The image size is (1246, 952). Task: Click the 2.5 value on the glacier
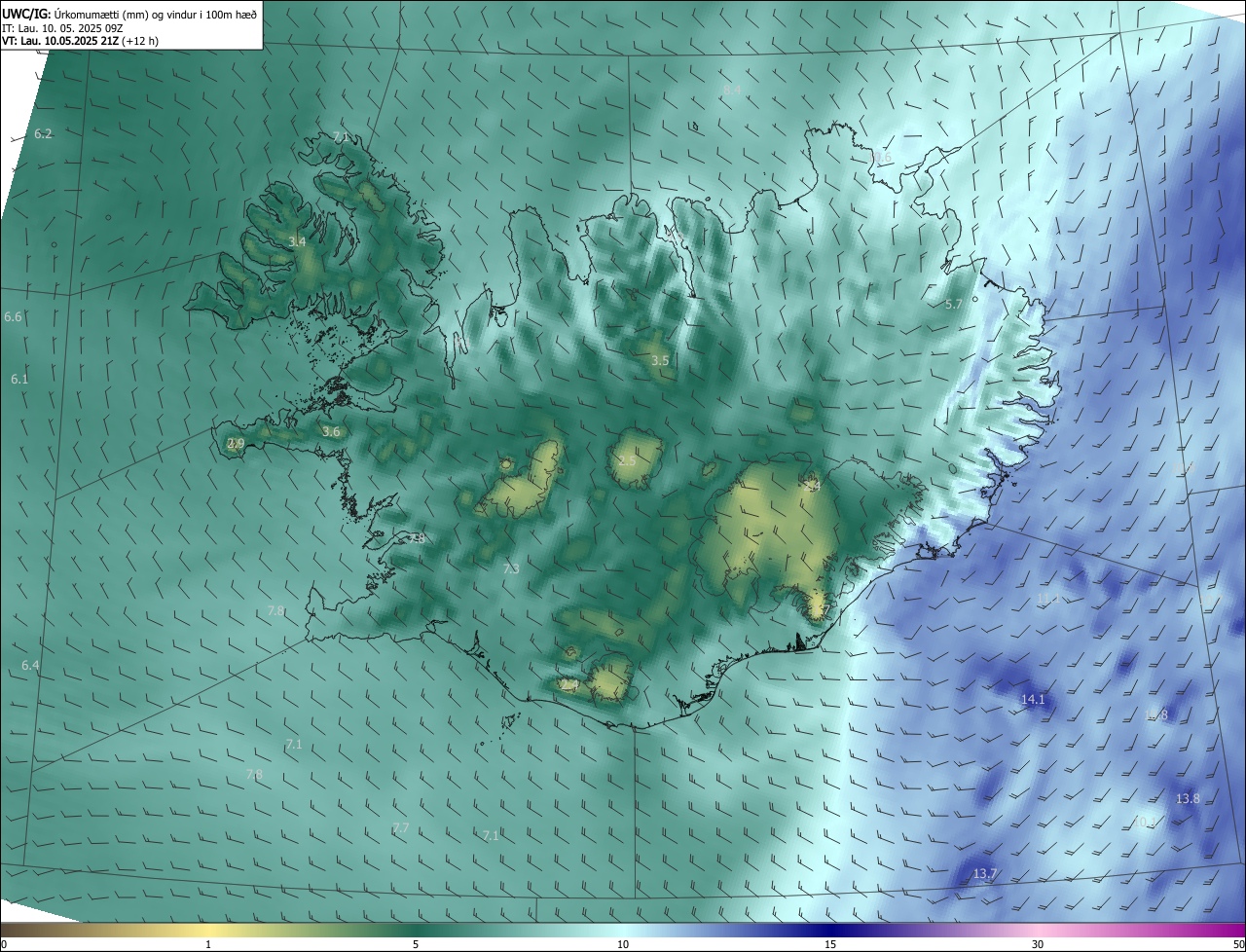627,460
